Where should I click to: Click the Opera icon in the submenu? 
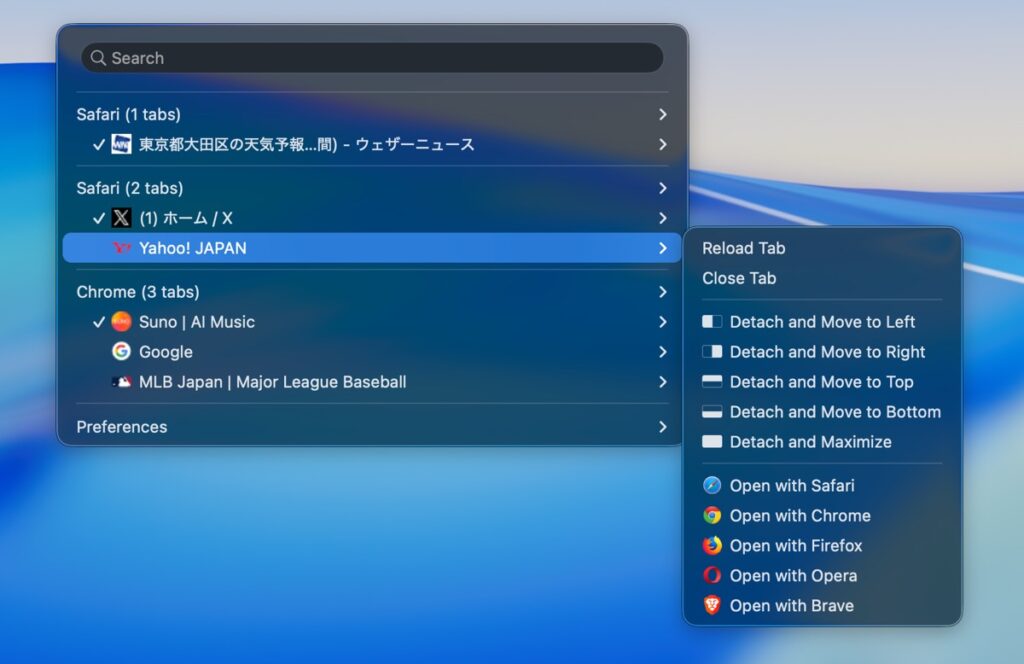point(712,576)
